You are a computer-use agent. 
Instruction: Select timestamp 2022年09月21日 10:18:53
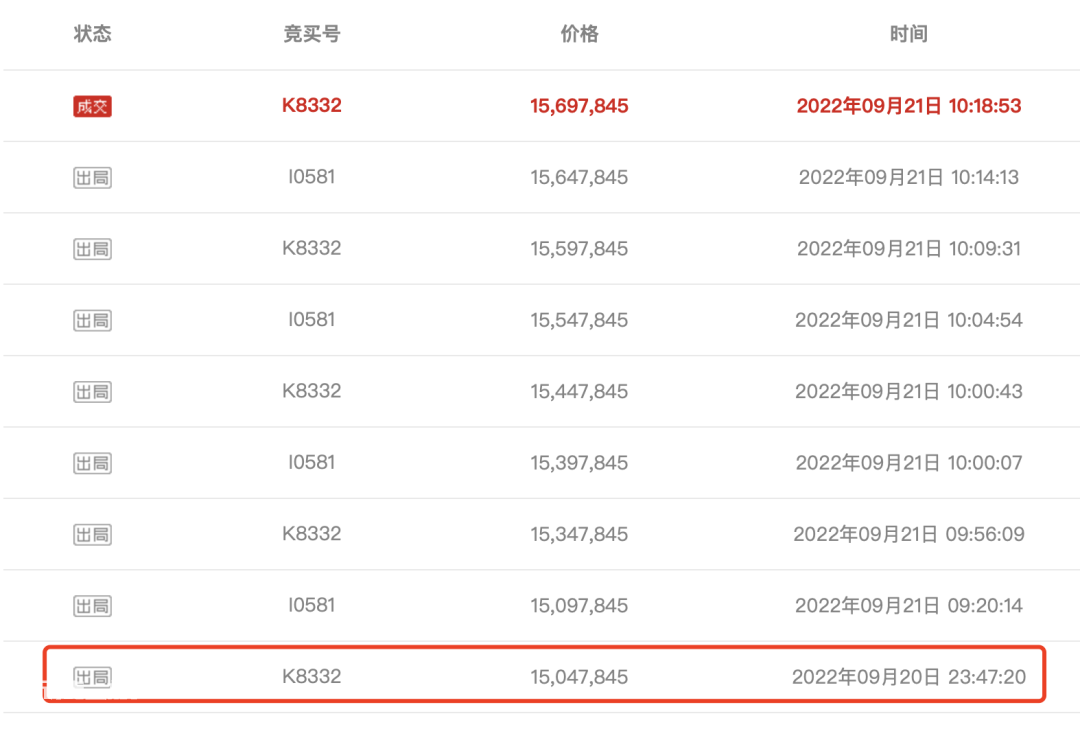click(x=908, y=106)
